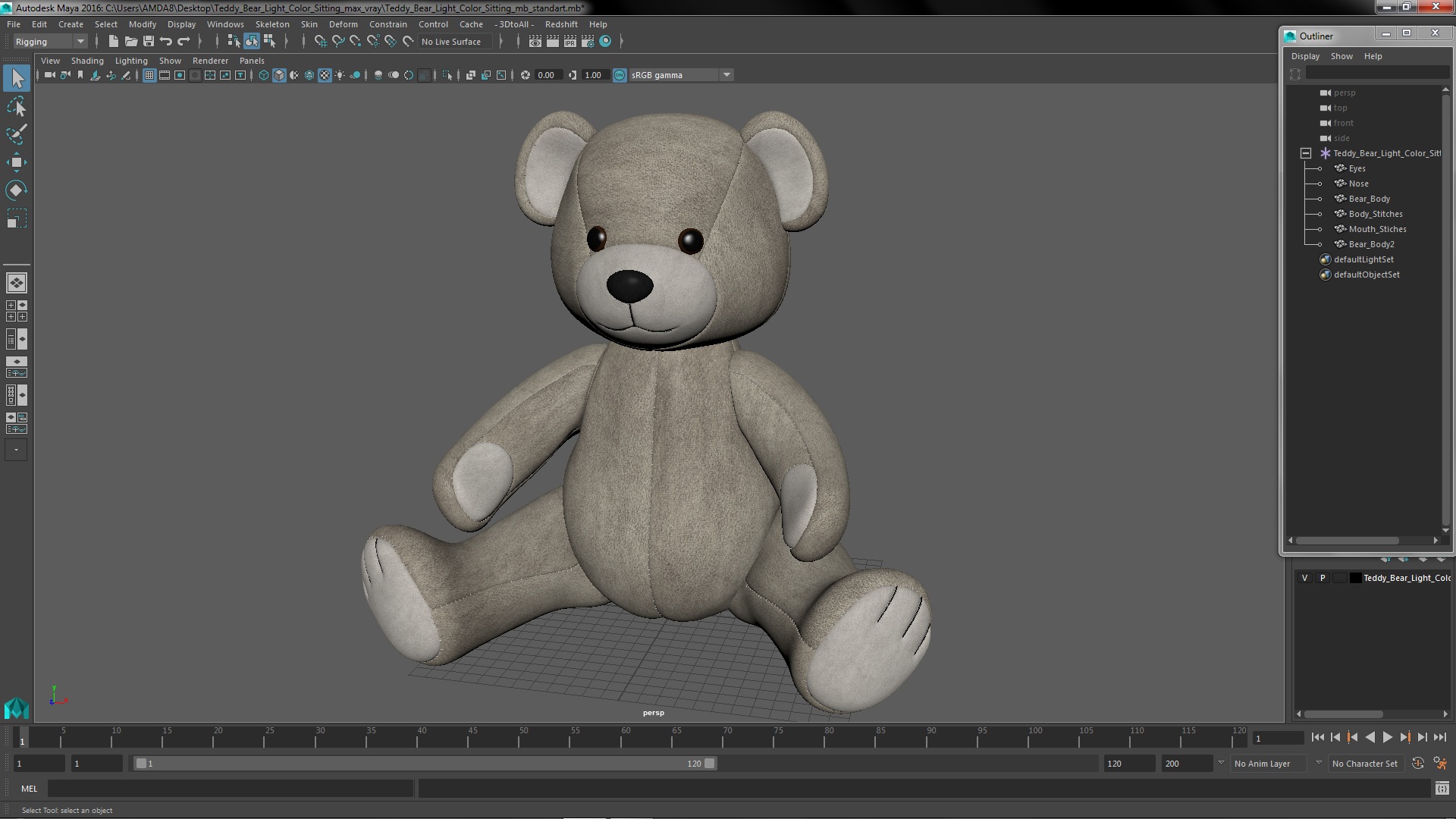Open the Skeleton menu
Viewport: 1456px width, 819px height.
271,24
